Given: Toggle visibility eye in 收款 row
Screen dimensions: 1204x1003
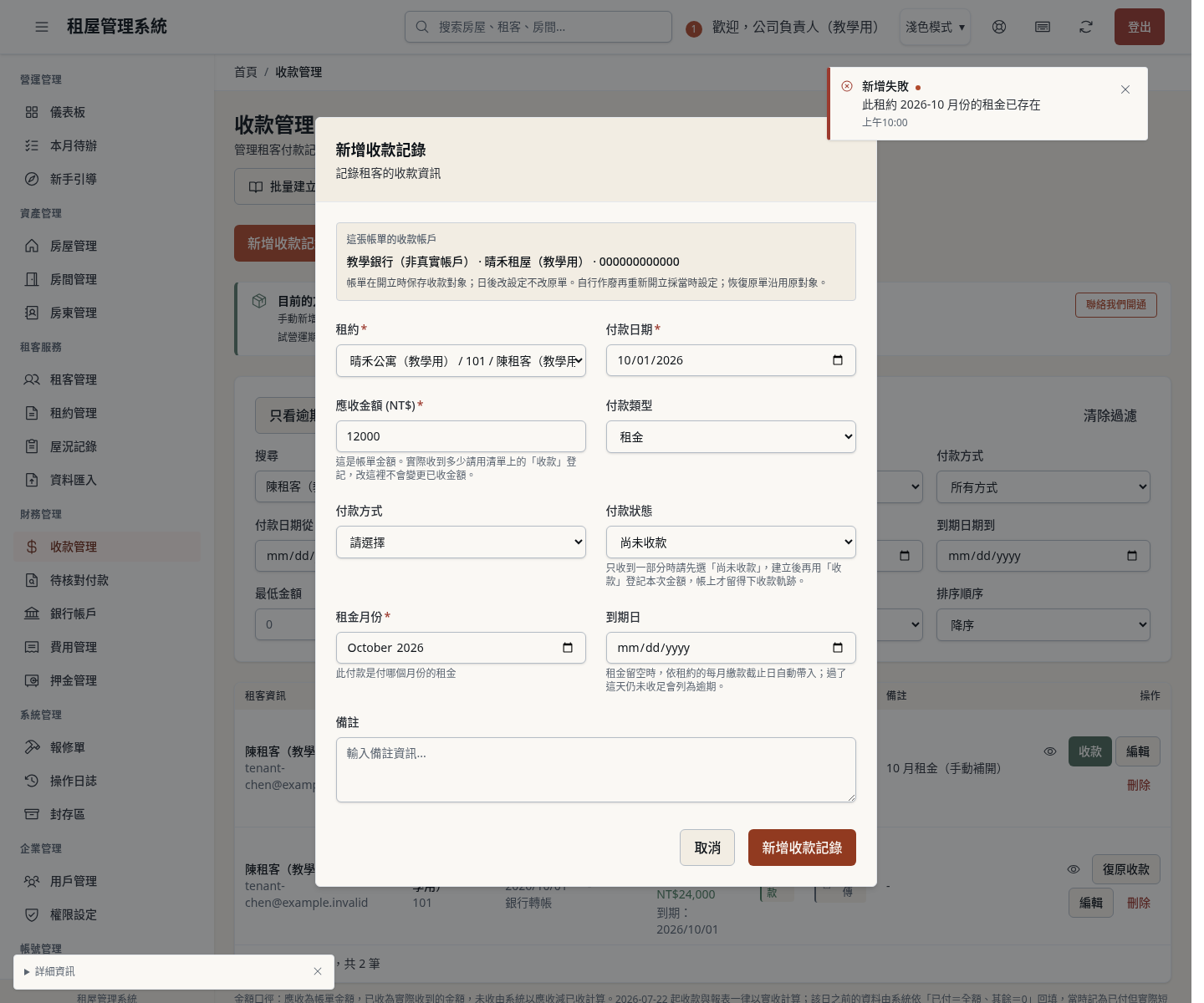Looking at the screenshot, I should (1050, 751).
